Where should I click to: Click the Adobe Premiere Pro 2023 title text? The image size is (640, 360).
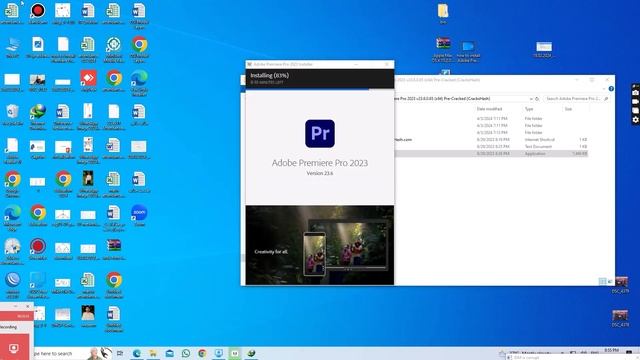320,163
